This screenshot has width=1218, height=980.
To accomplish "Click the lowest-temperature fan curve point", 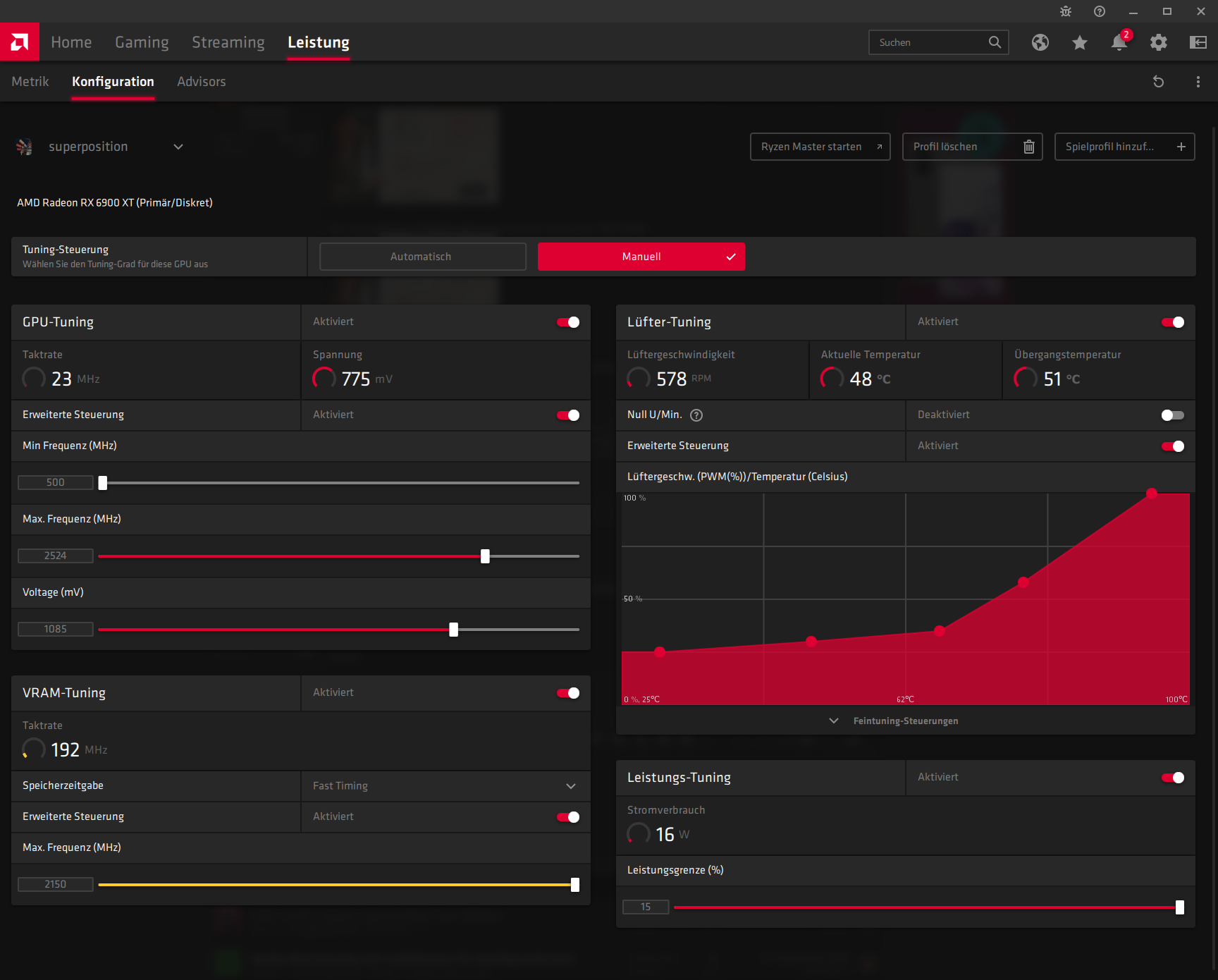I will pos(660,652).
